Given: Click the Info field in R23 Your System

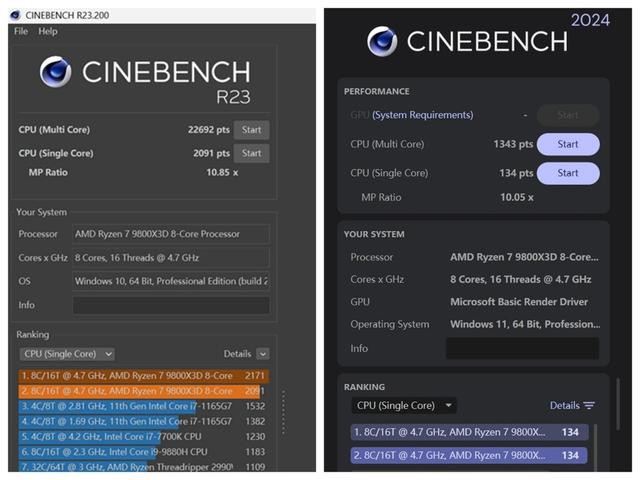Looking at the screenshot, I should tap(171, 305).
